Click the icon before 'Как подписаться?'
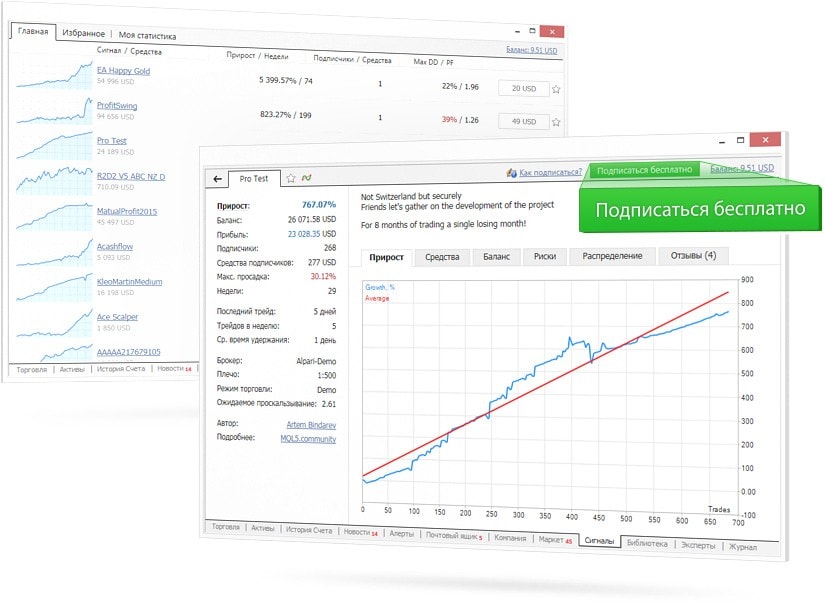This screenshot has height=610, width=825. tap(511, 171)
